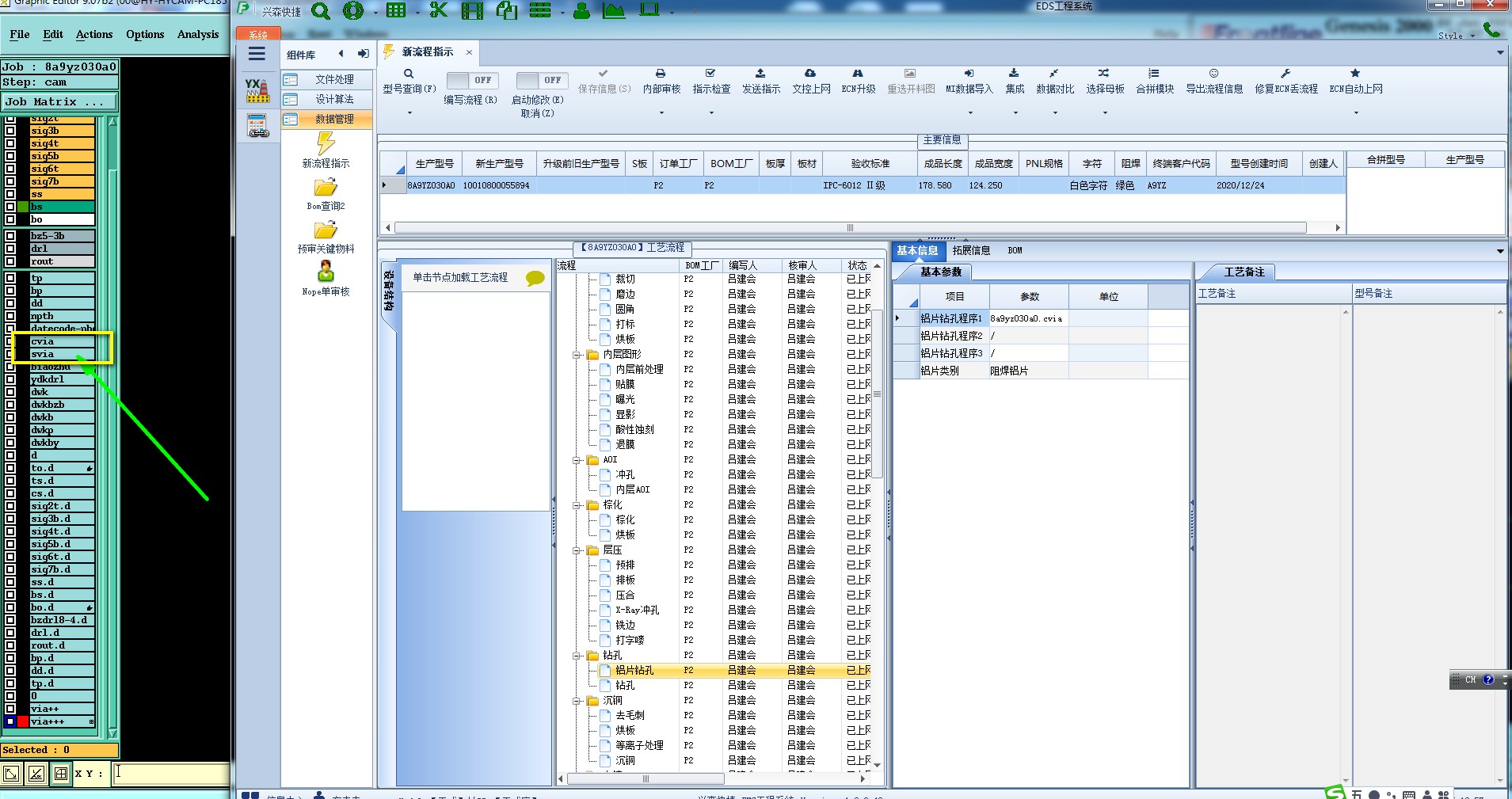
Task: Open the hamburger menu icon in sidebar
Action: tap(257, 54)
